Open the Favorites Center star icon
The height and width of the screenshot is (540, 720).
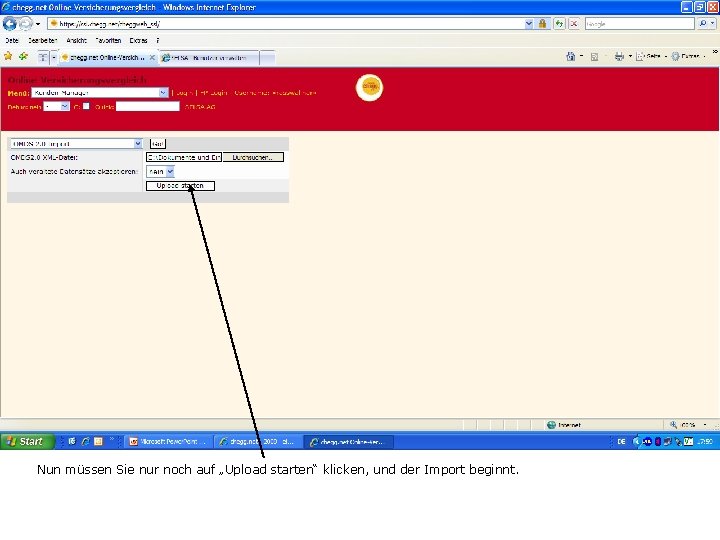coord(8,56)
